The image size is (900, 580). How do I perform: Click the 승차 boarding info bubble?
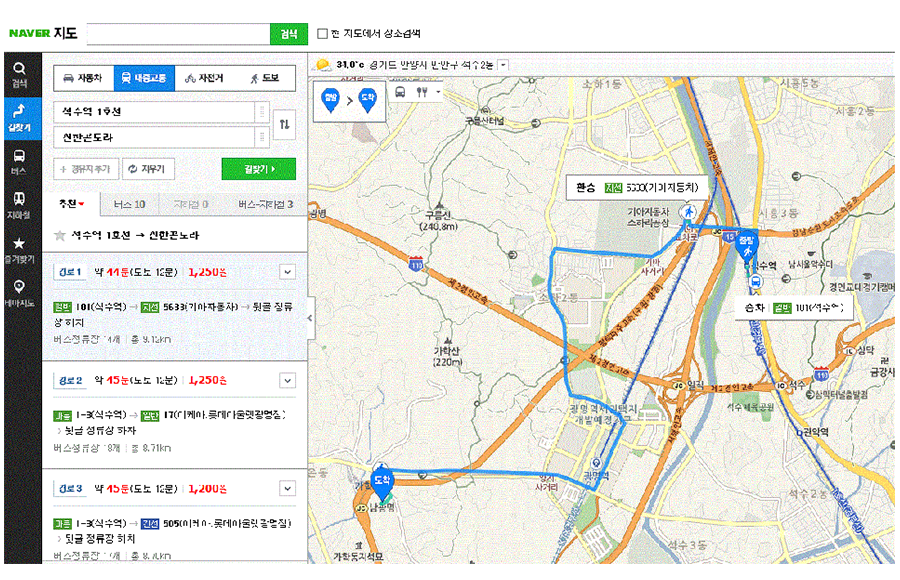coord(794,308)
